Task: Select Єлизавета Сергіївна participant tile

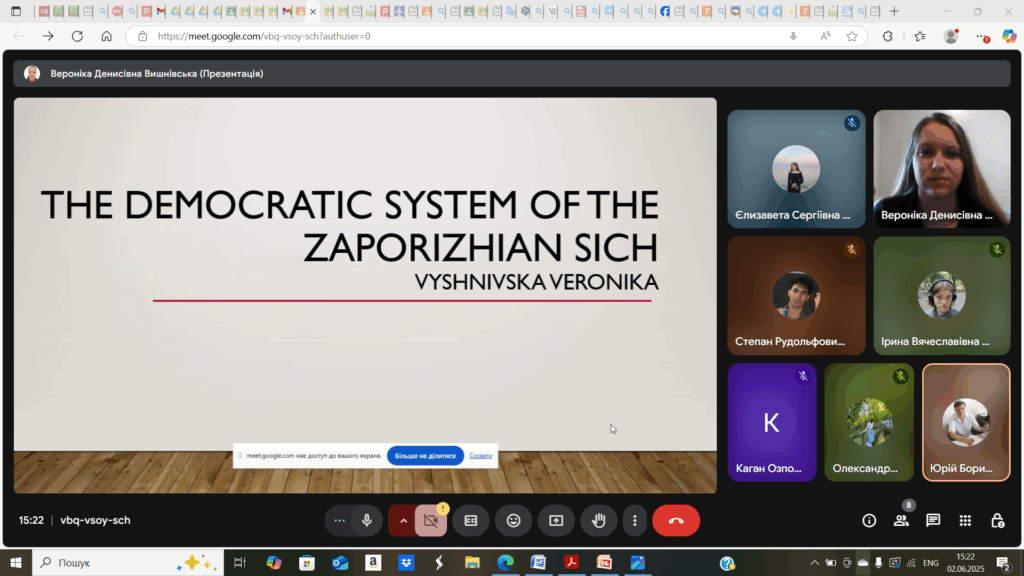Action: pos(796,168)
